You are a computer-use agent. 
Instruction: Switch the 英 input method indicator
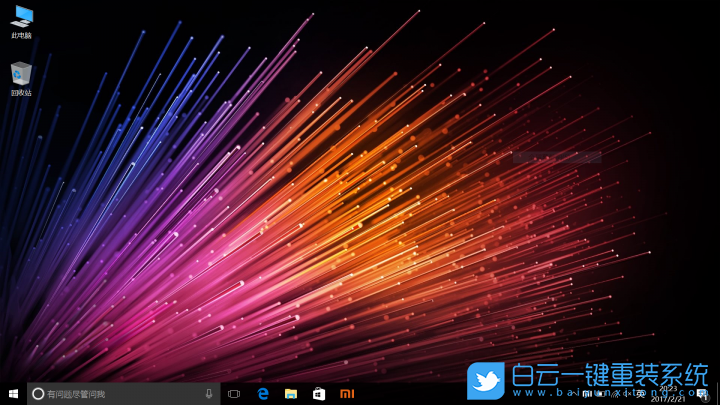click(x=640, y=394)
